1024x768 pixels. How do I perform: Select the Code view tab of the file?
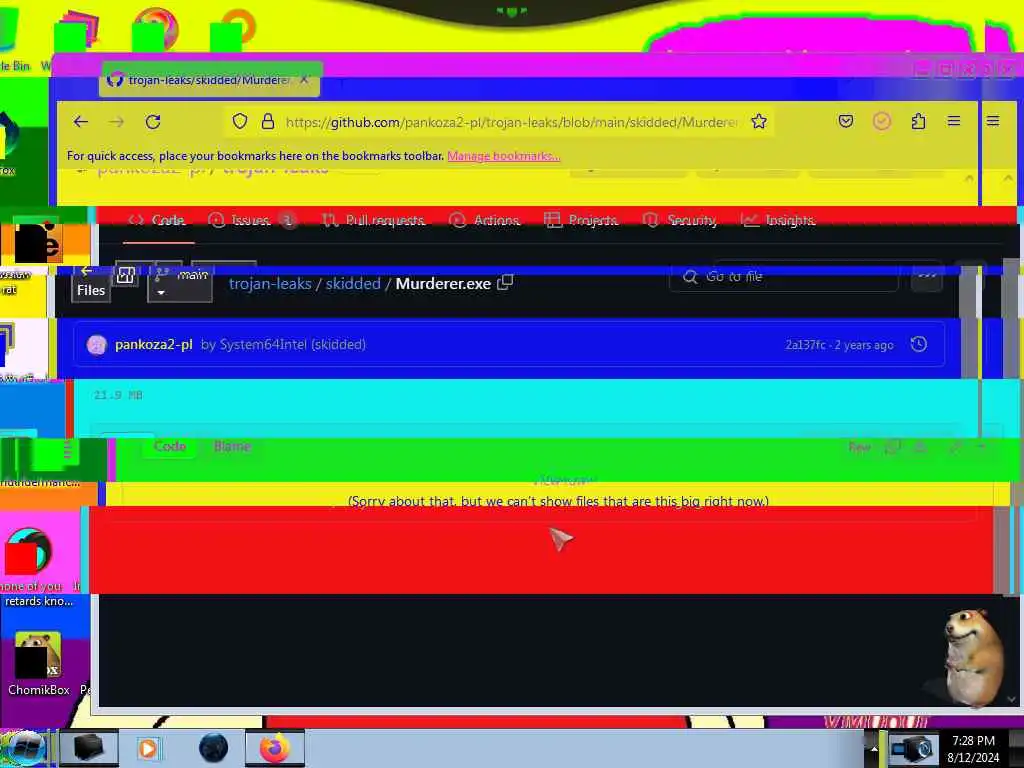(170, 447)
